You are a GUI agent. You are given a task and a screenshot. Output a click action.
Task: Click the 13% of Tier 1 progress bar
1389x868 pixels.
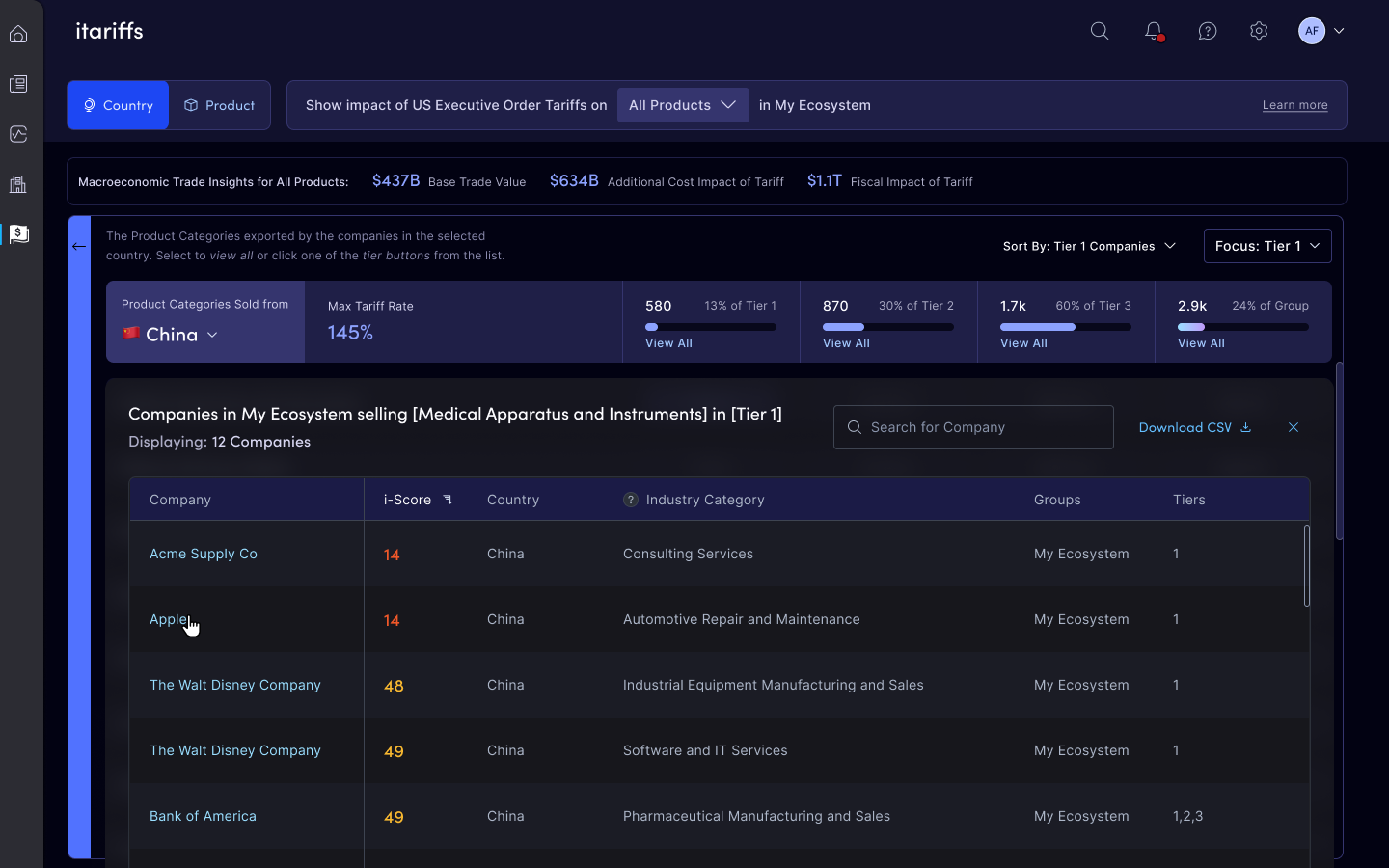coord(711,327)
